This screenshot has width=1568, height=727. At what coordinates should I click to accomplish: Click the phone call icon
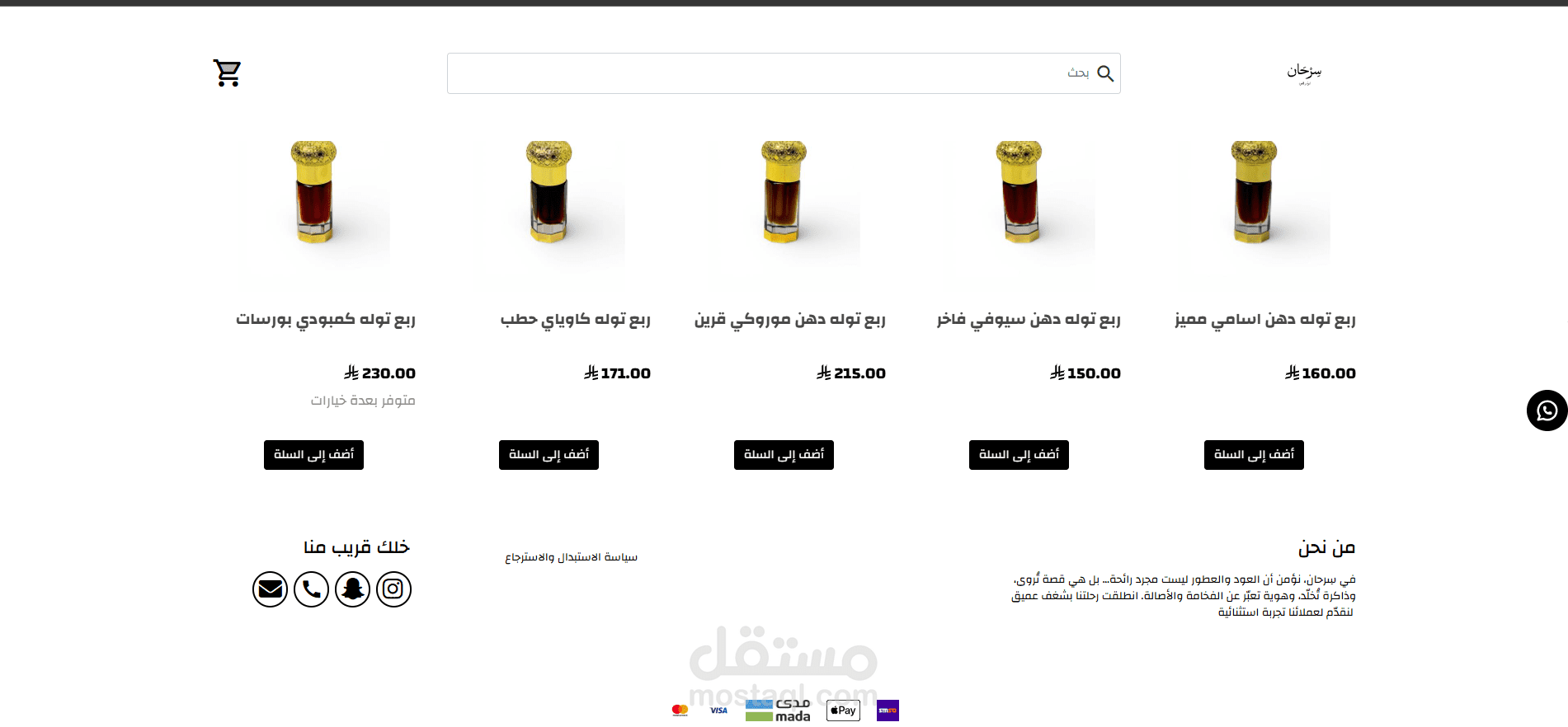point(311,589)
